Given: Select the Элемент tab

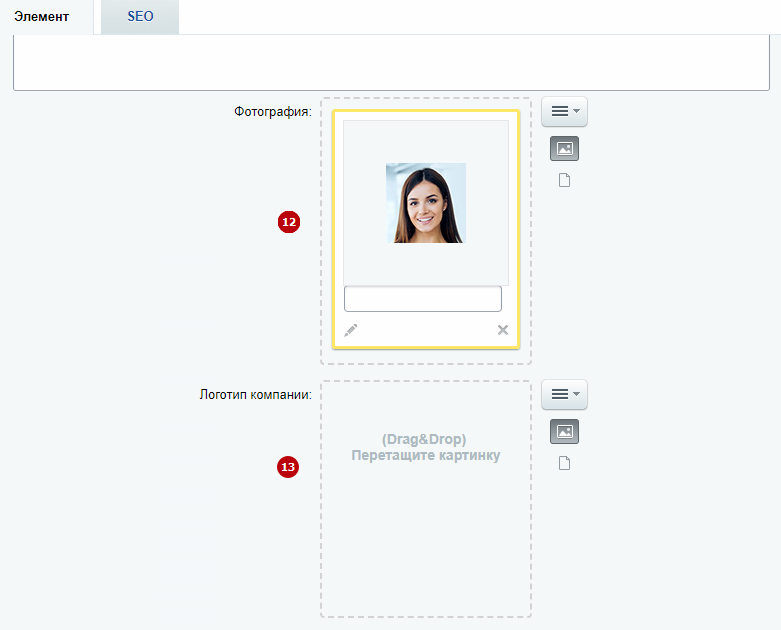Looking at the screenshot, I should point(42,17).
